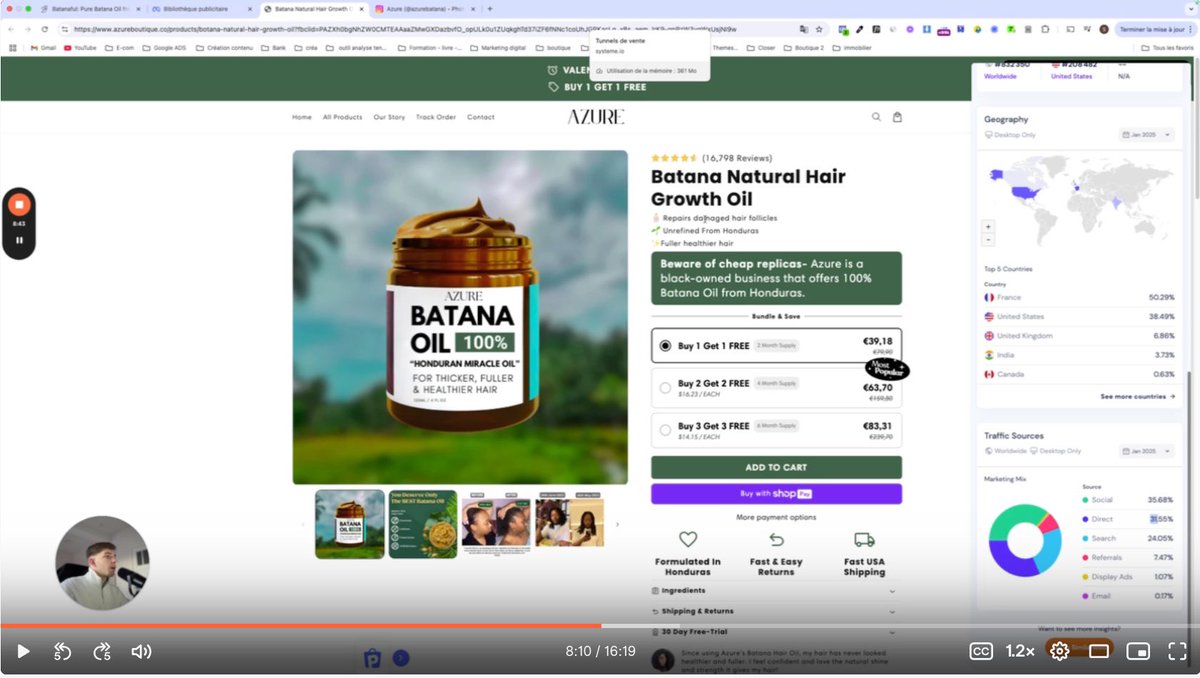The height and width of the screenshot is (678, 1200).
Task: Bookmark this page with the star icon
Action: [x=819, y=29]
